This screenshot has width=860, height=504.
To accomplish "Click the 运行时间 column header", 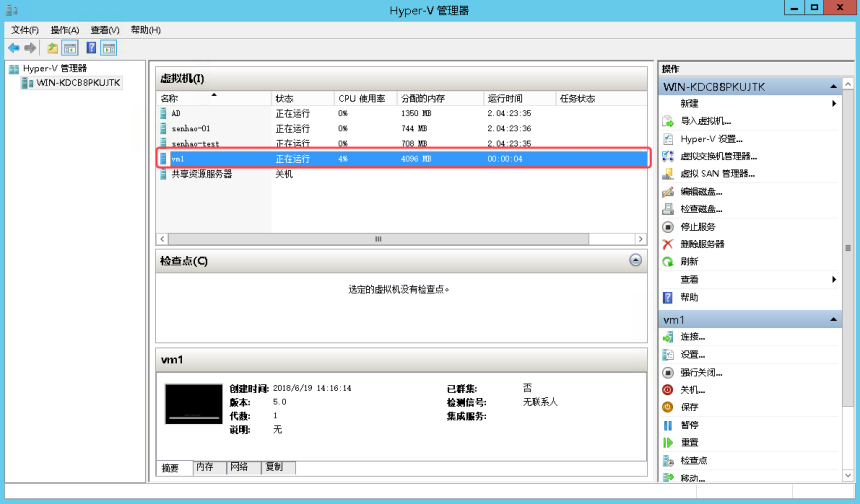I will click(519, 99).
